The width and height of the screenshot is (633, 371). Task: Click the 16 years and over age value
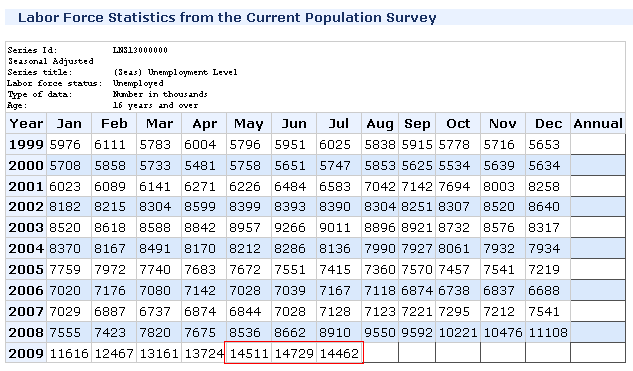pyautogui.click(x=155, y=105)
